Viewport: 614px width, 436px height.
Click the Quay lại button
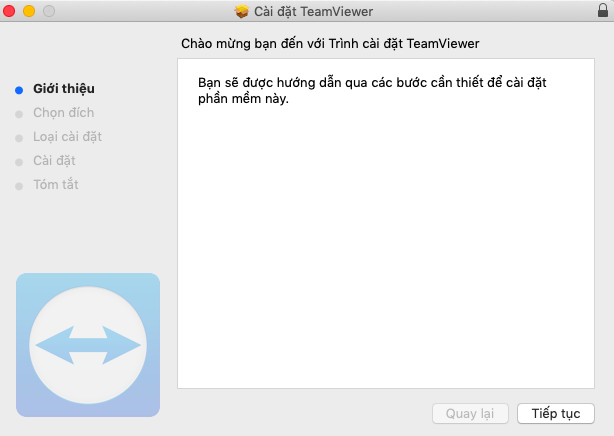point(470,413)
